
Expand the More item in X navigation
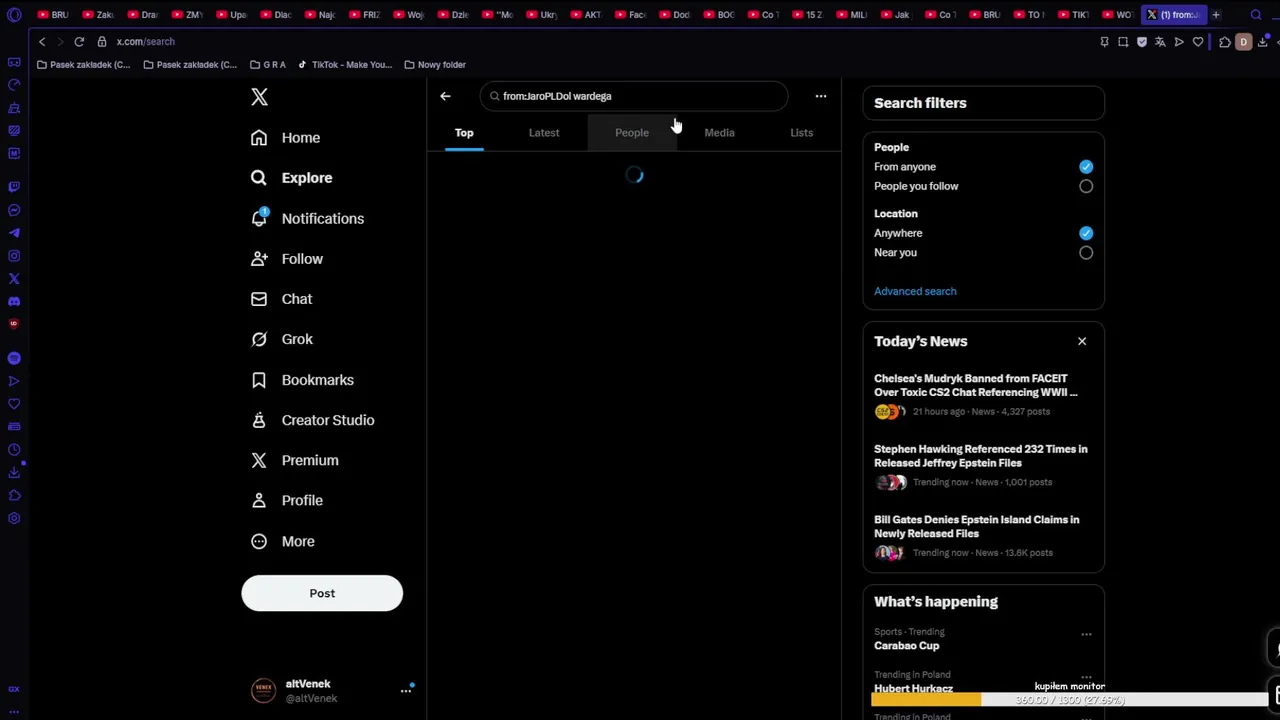[x=283, y=541]
